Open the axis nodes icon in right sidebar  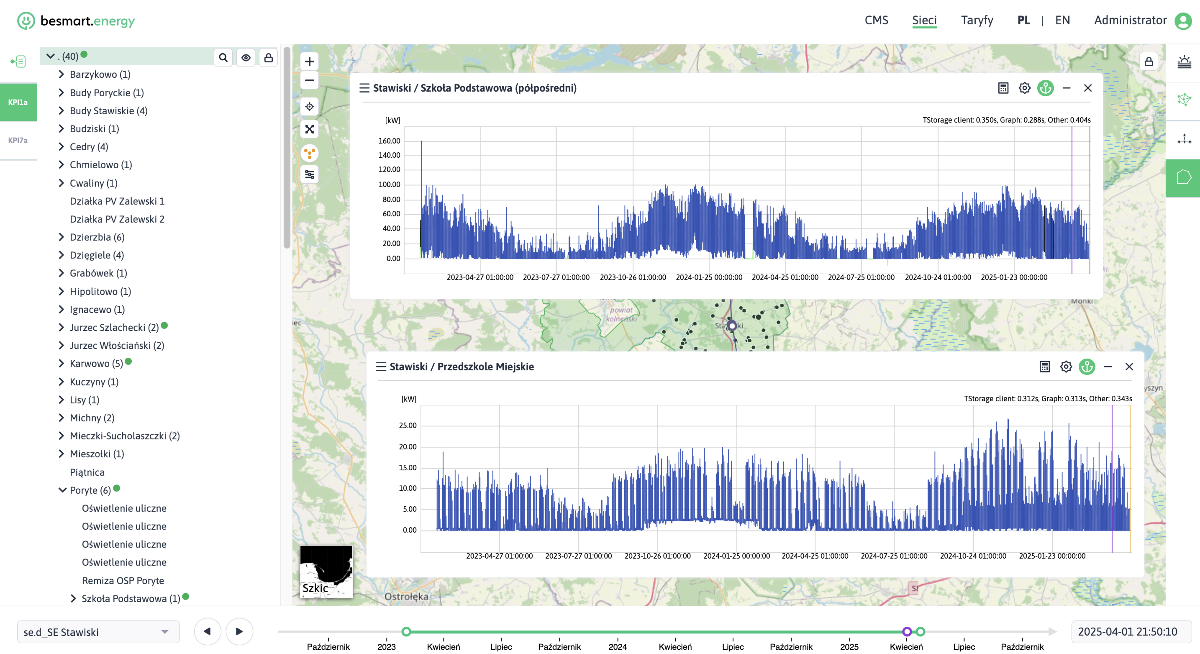coord(1185,138)
